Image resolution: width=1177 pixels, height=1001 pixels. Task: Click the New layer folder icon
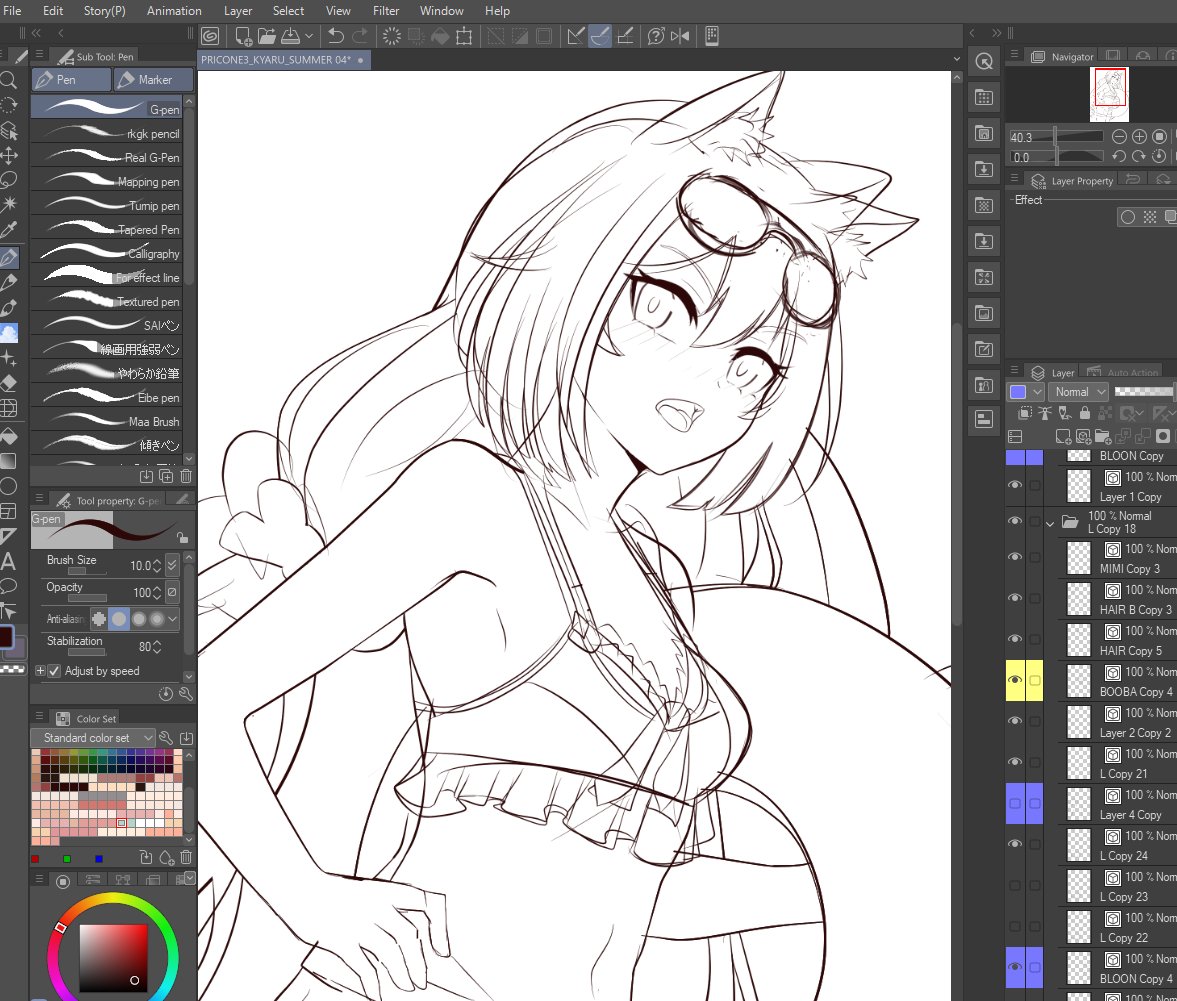pos(1103,436)
